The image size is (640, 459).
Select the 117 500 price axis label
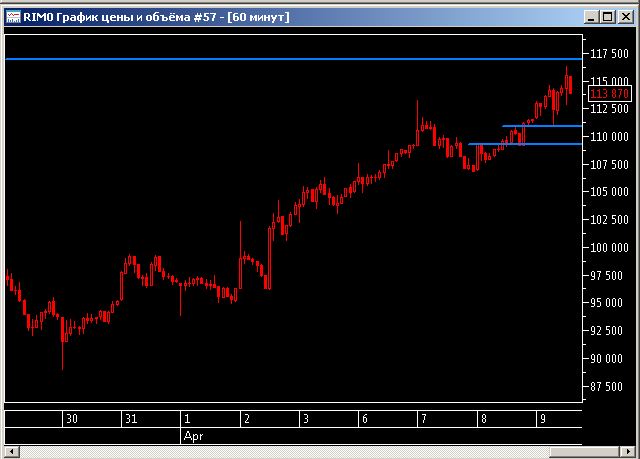coord(609,54)
